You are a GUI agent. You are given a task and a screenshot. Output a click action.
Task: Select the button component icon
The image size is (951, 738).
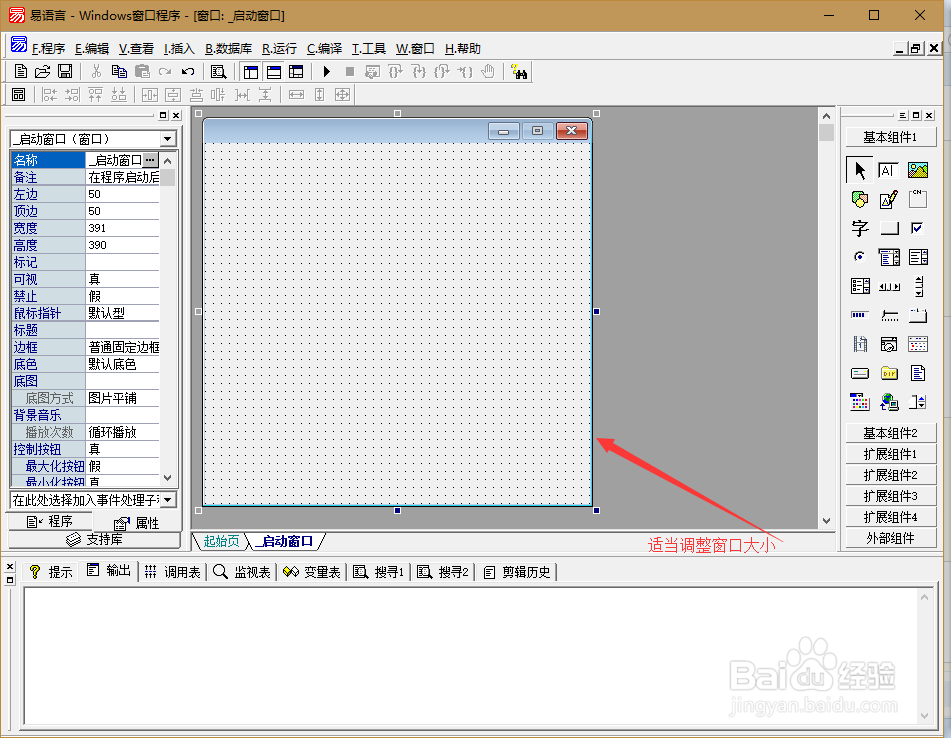(x=889, y=228)
